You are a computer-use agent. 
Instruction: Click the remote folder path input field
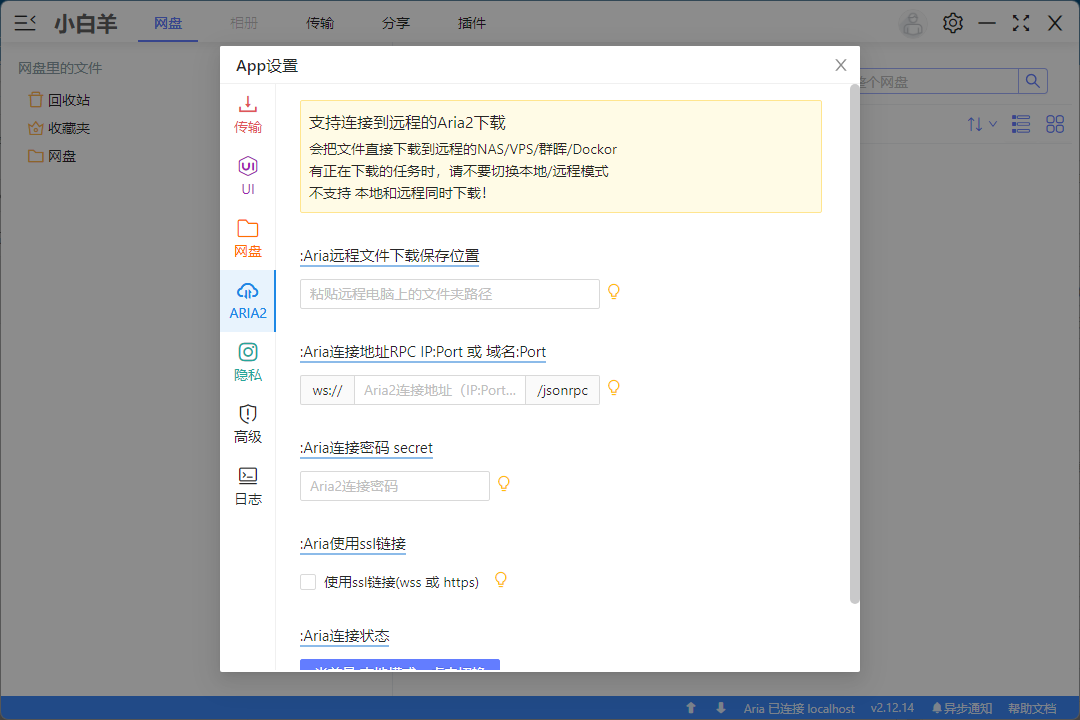point(450,293)
